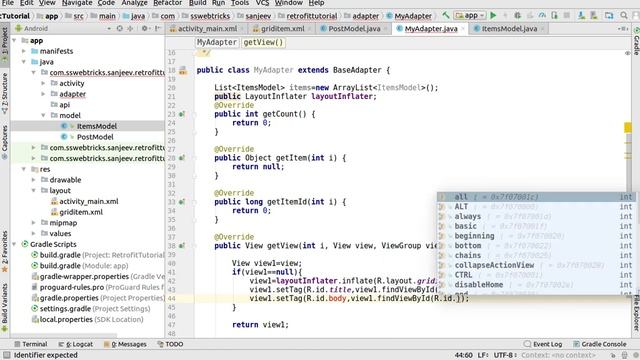Collapse the app root folder
Image resolution: width=640 pixels, height=360 pixels.
(15, 40)
